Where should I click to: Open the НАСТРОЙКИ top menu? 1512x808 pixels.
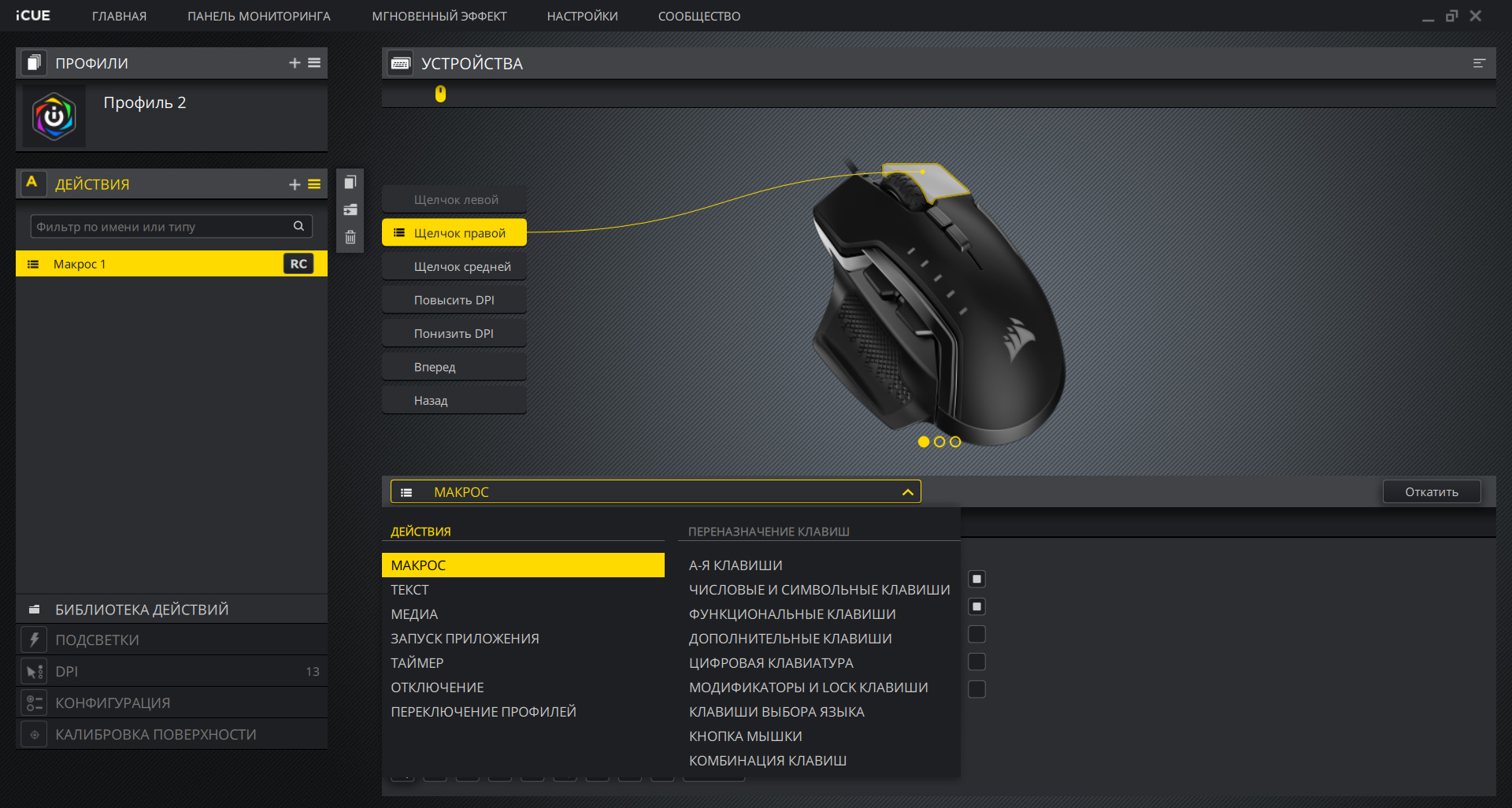pos(582,16)
